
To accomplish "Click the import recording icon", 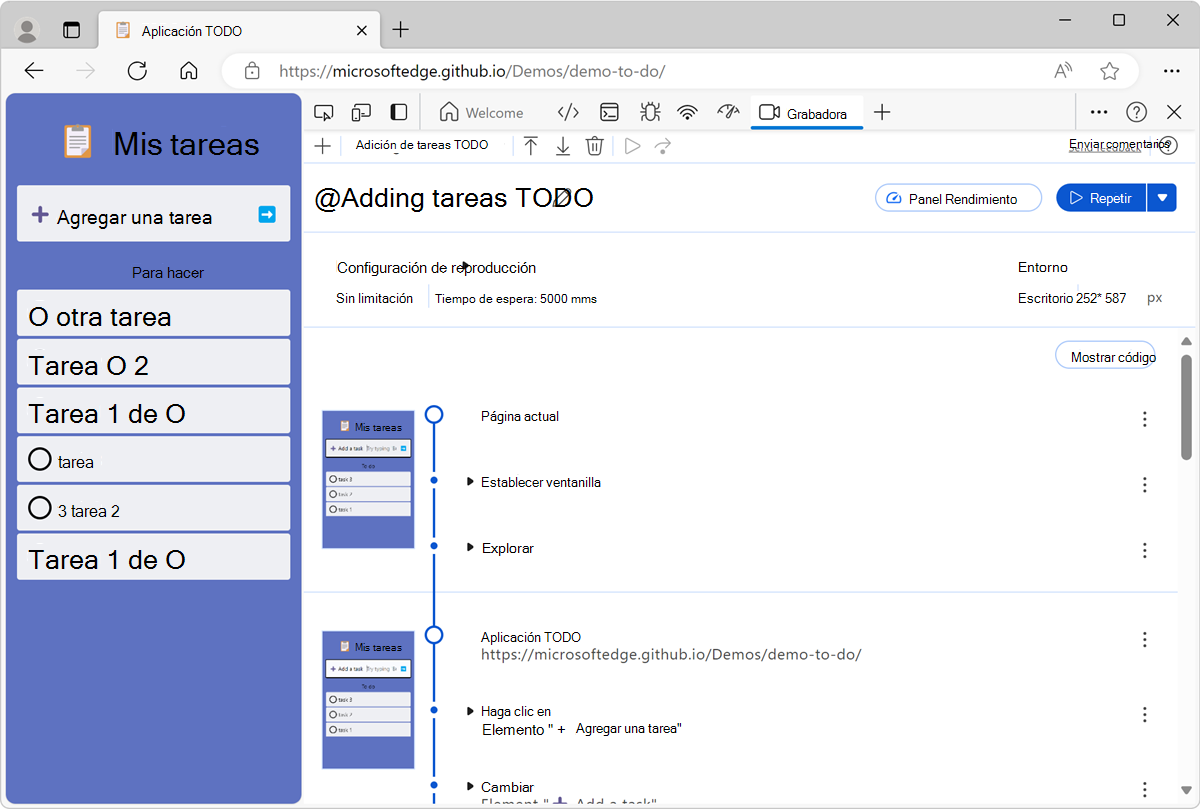I will [531, 146].
